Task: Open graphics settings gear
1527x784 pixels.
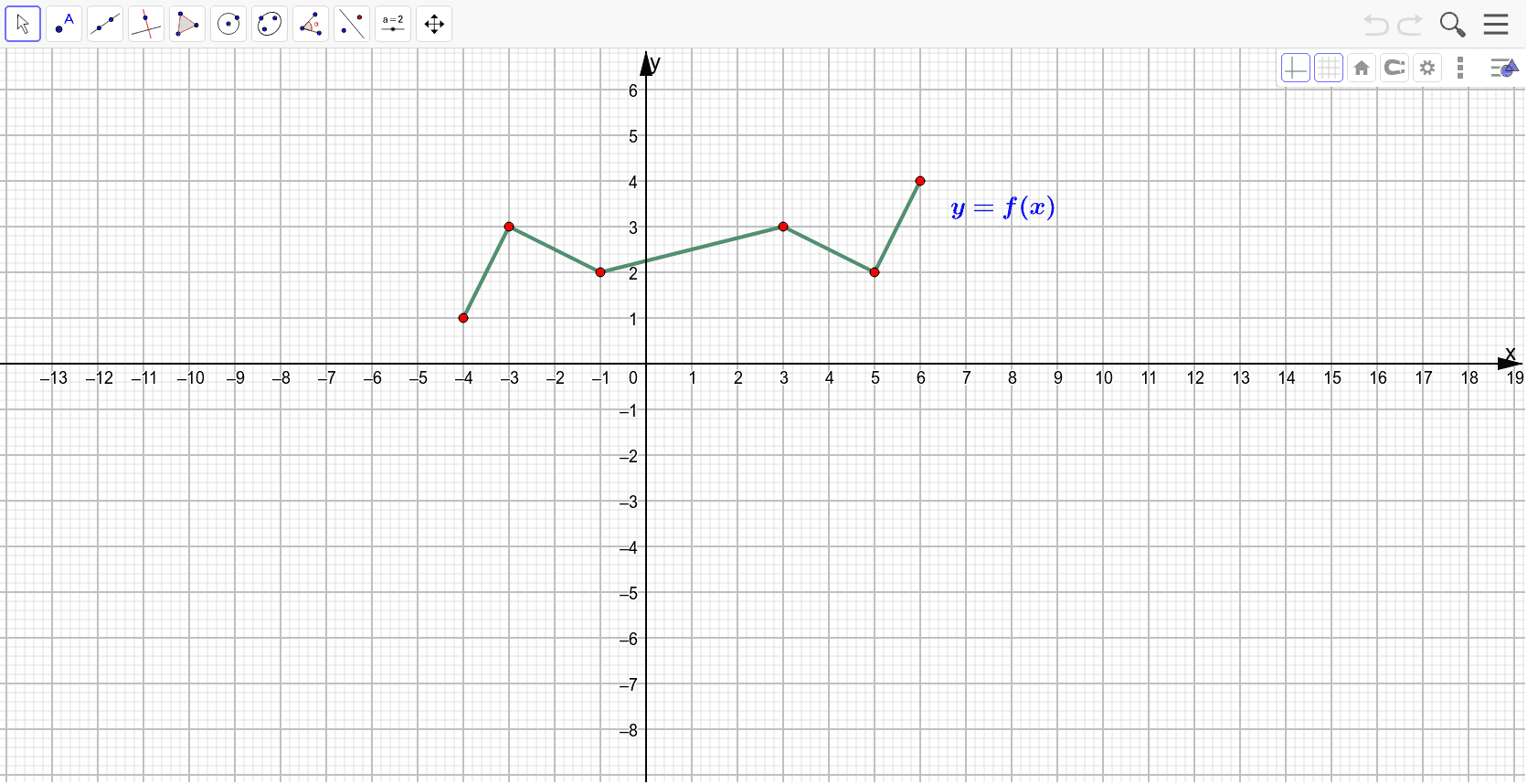Action: 1427,68
